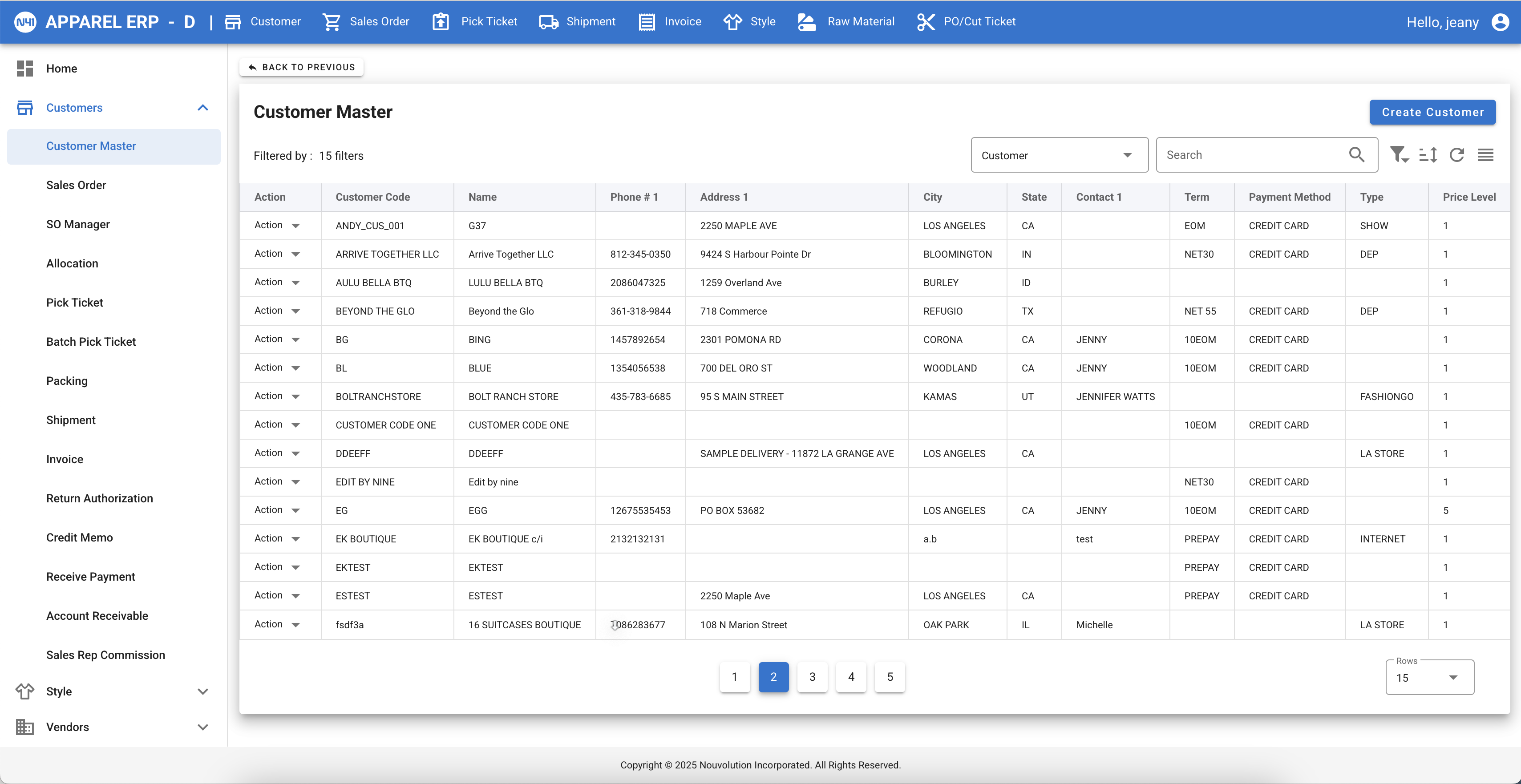
Task: Click the Customers store icon in sidebar
Action: coord(25,107)
